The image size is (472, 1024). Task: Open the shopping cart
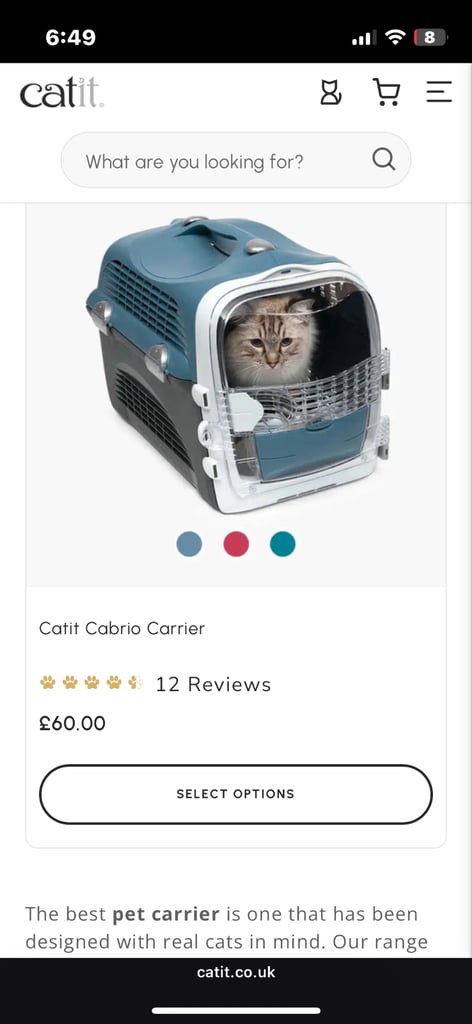point(386,92)
